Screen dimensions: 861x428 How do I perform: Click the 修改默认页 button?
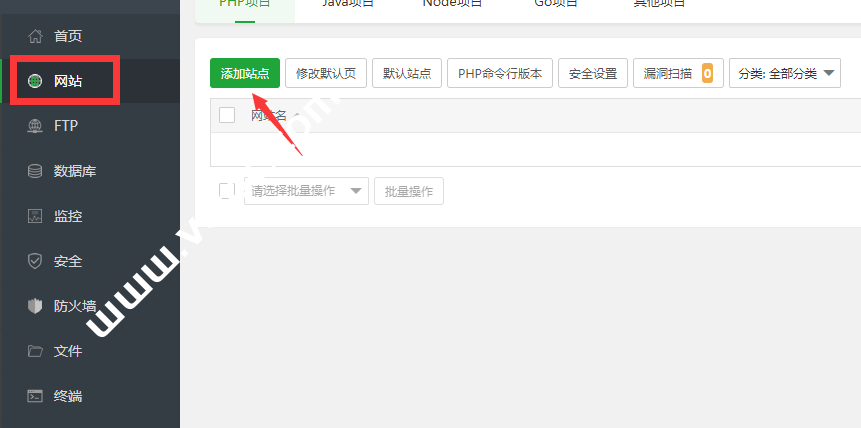tap(326, 73)
